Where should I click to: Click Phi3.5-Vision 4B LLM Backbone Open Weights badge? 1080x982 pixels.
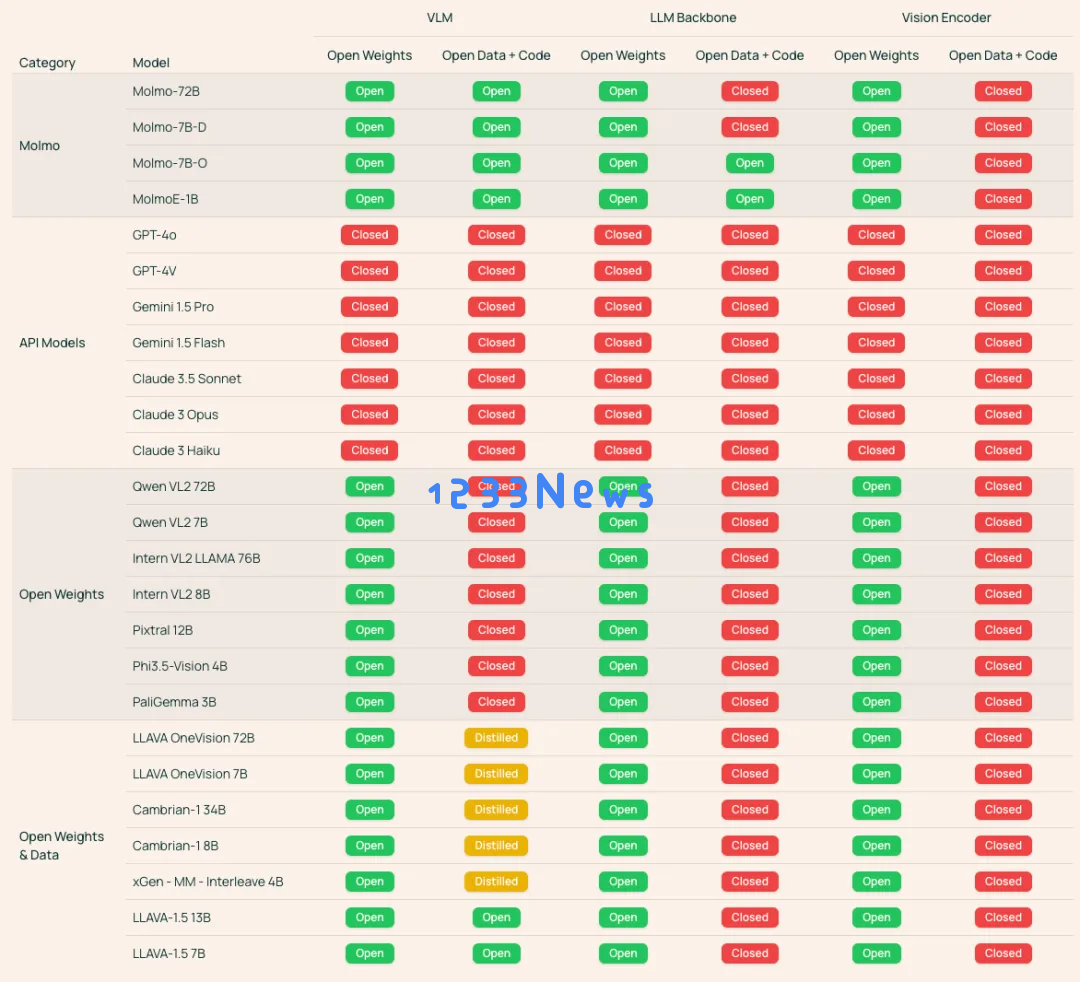pos(623,666)
